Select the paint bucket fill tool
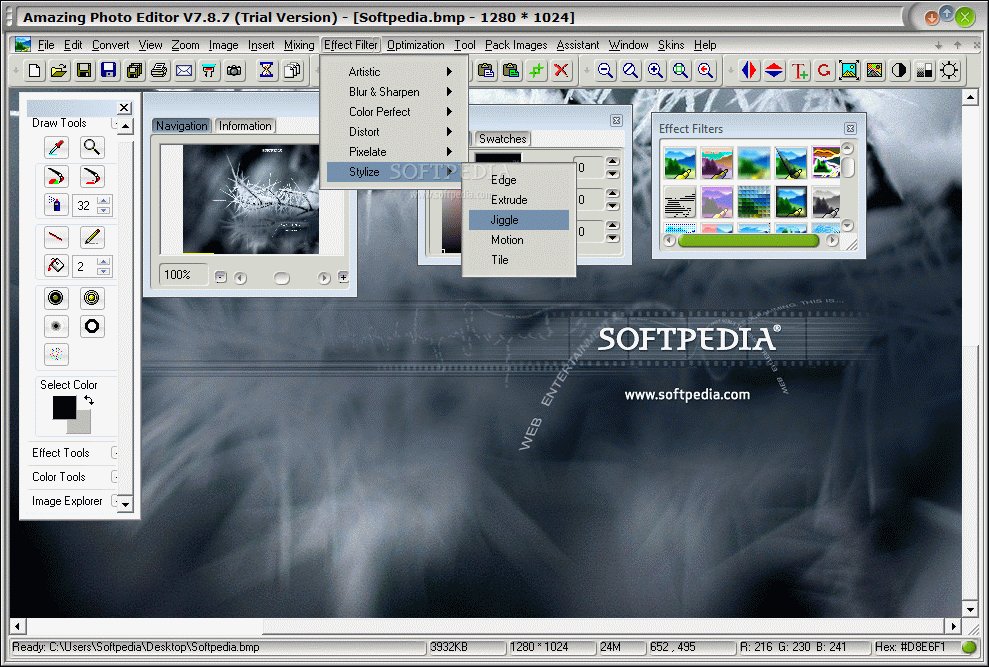Viewport: 989px width, 667px height. pyautogui.click(x=56, y=266)
